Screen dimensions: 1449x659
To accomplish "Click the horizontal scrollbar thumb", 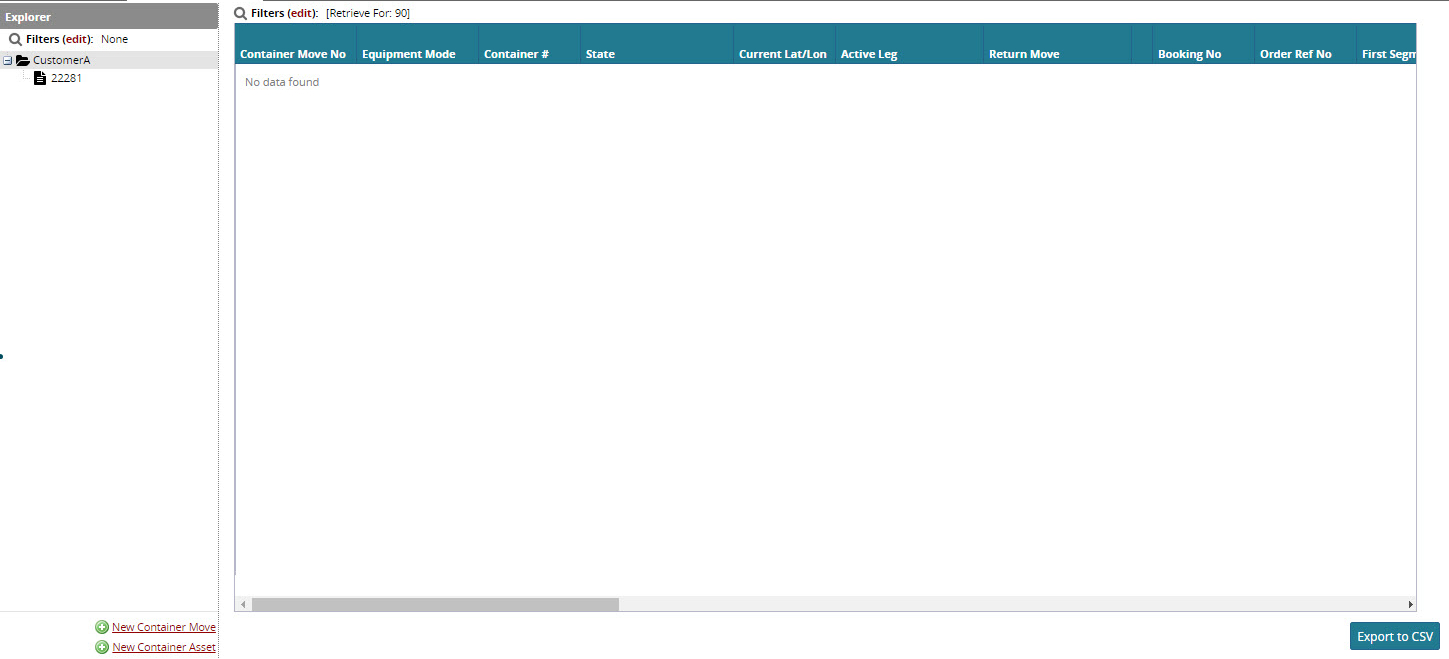I will point(435,604).
